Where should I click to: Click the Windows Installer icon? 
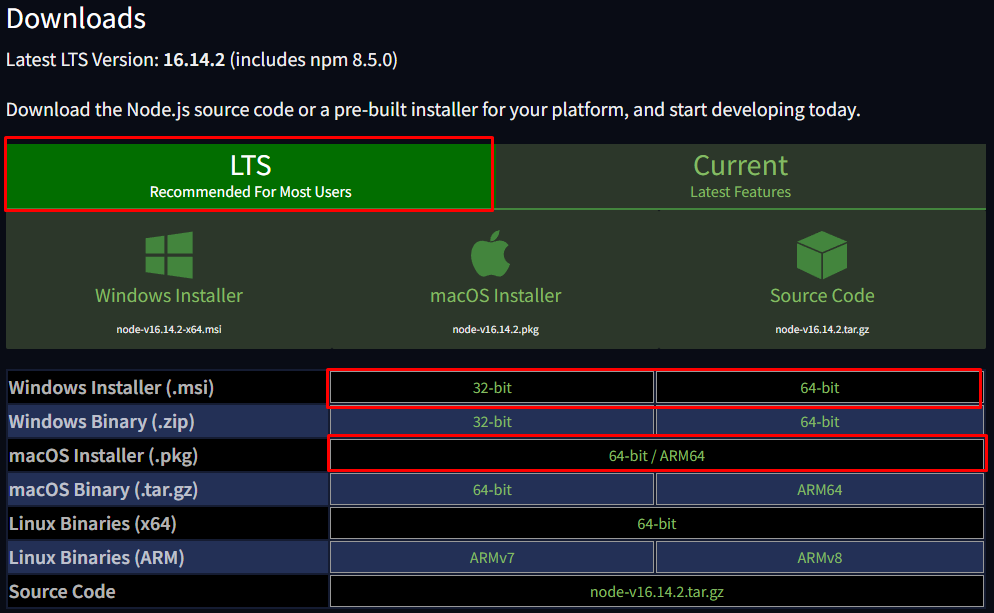[168, 253]
